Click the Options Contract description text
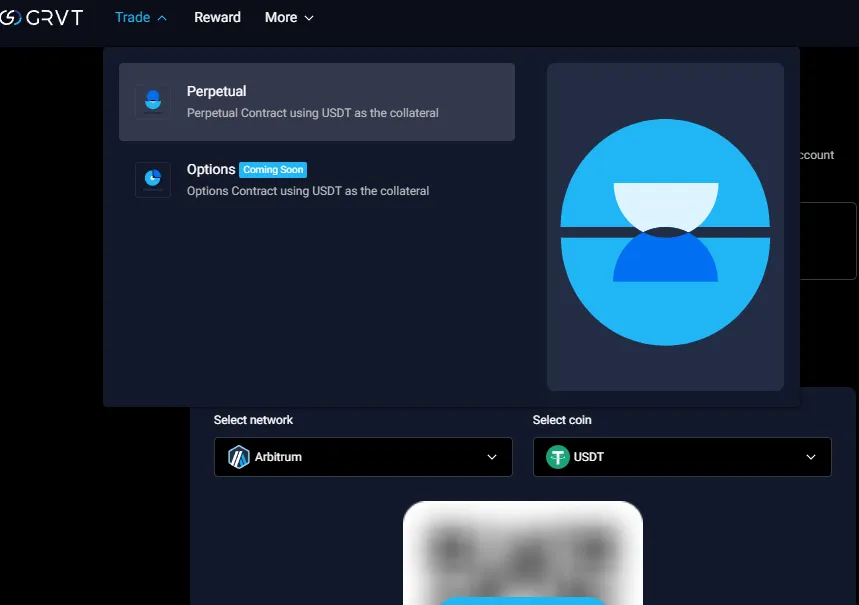The width and height of the screenshot is (859, 605). (307, 191)
